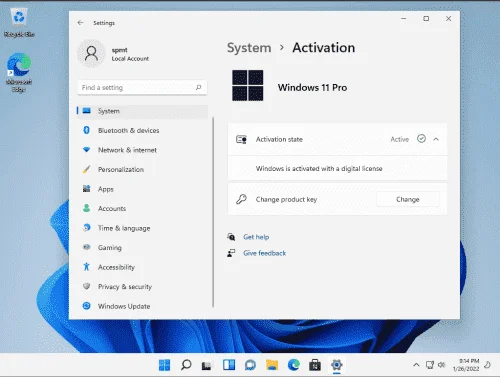Open Task View on taskbar
The height and width of the screenshot is (377, 500).
pos(207,366)
